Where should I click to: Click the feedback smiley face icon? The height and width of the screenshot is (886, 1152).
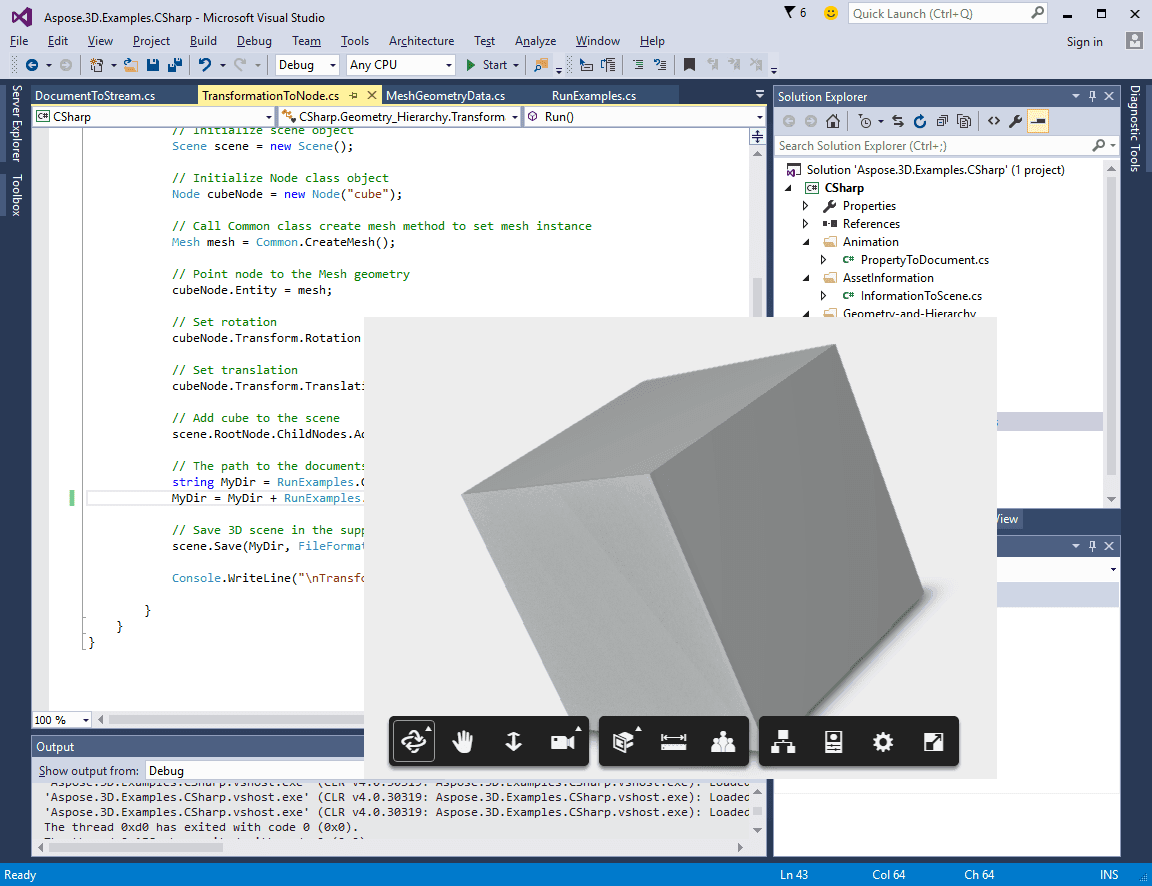pyautogui.click(x=830, y=13)
